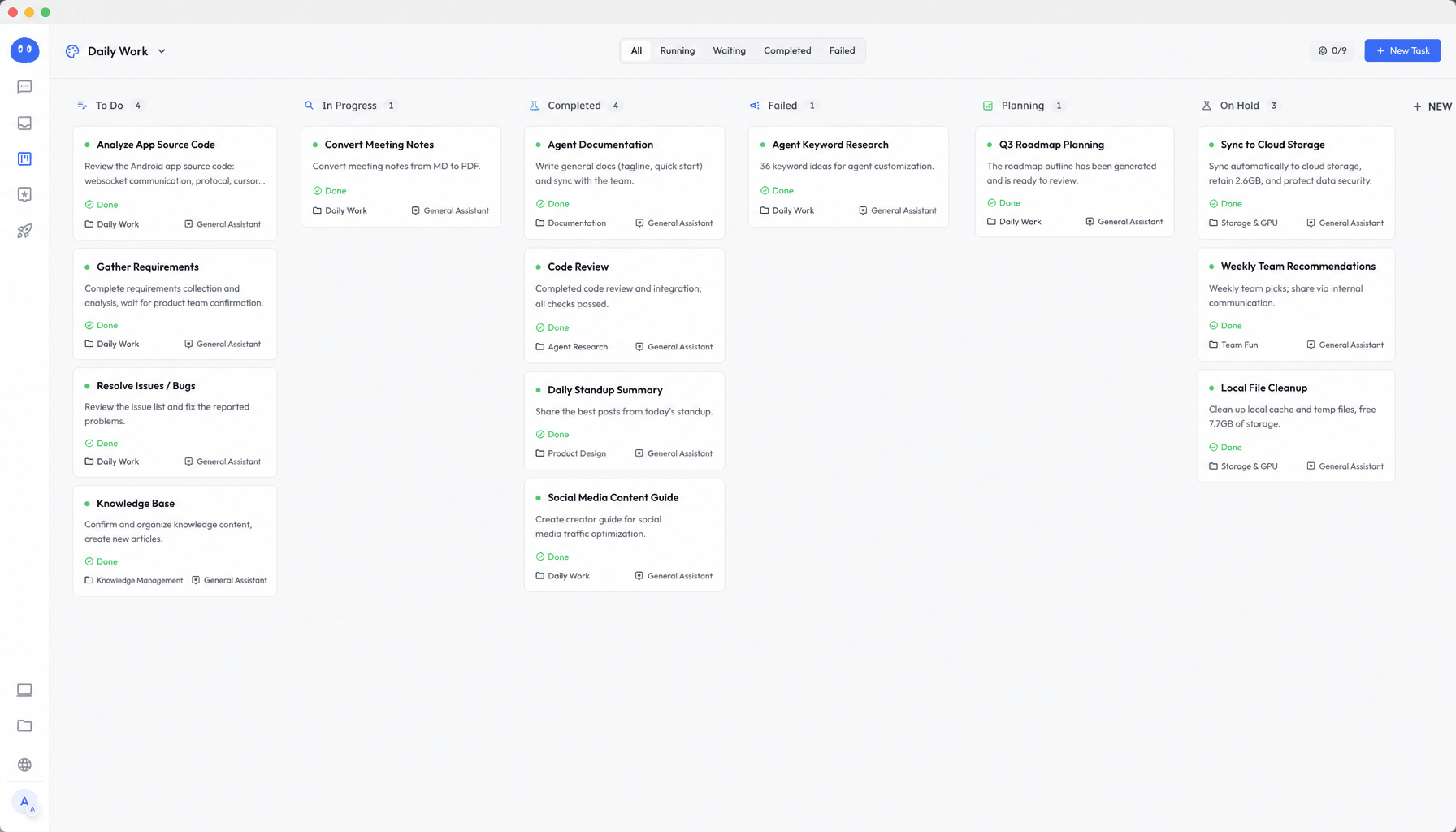Open the inbox tray icon in sidebar

click(x=24, y=123)
